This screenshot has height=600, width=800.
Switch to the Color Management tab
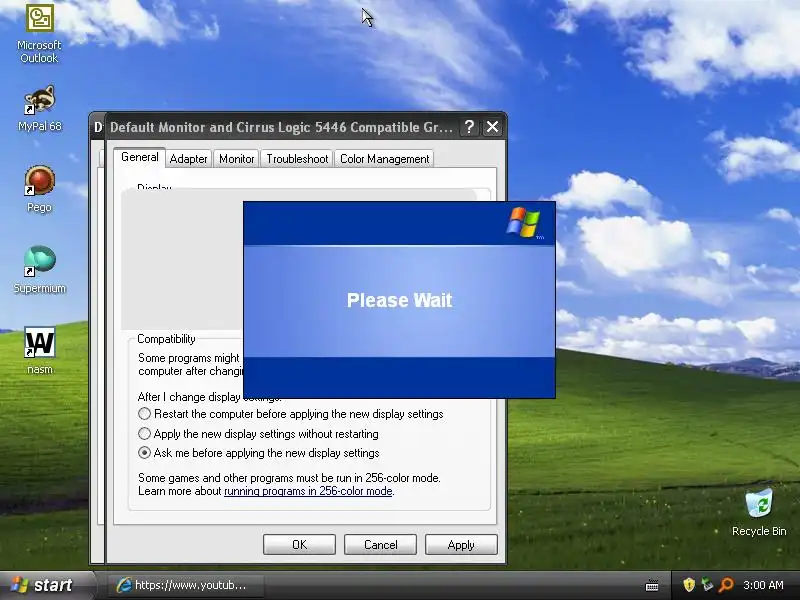point(384,159)
